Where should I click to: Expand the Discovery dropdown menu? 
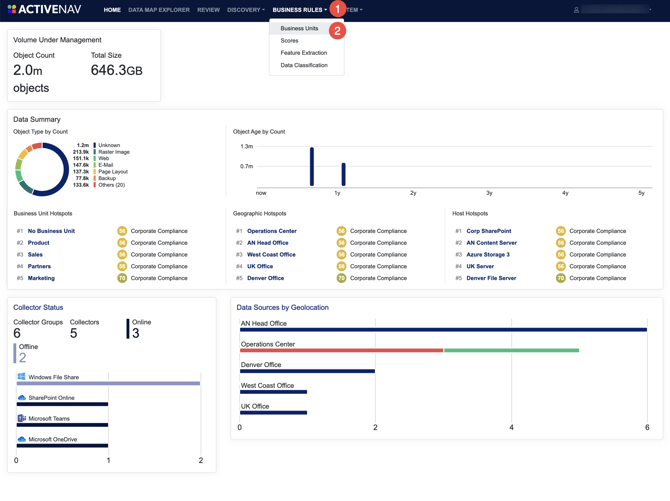[x=246, y=10]
